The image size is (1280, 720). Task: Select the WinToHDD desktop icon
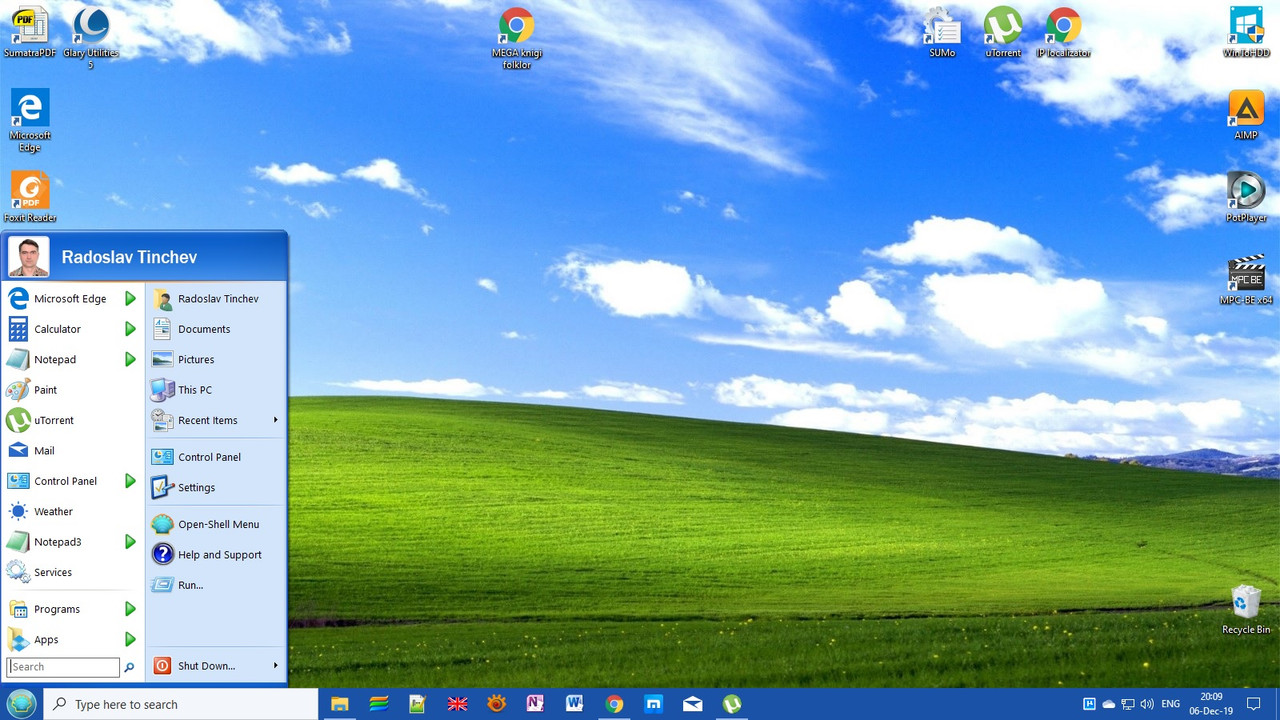(x=1246, y=32)
